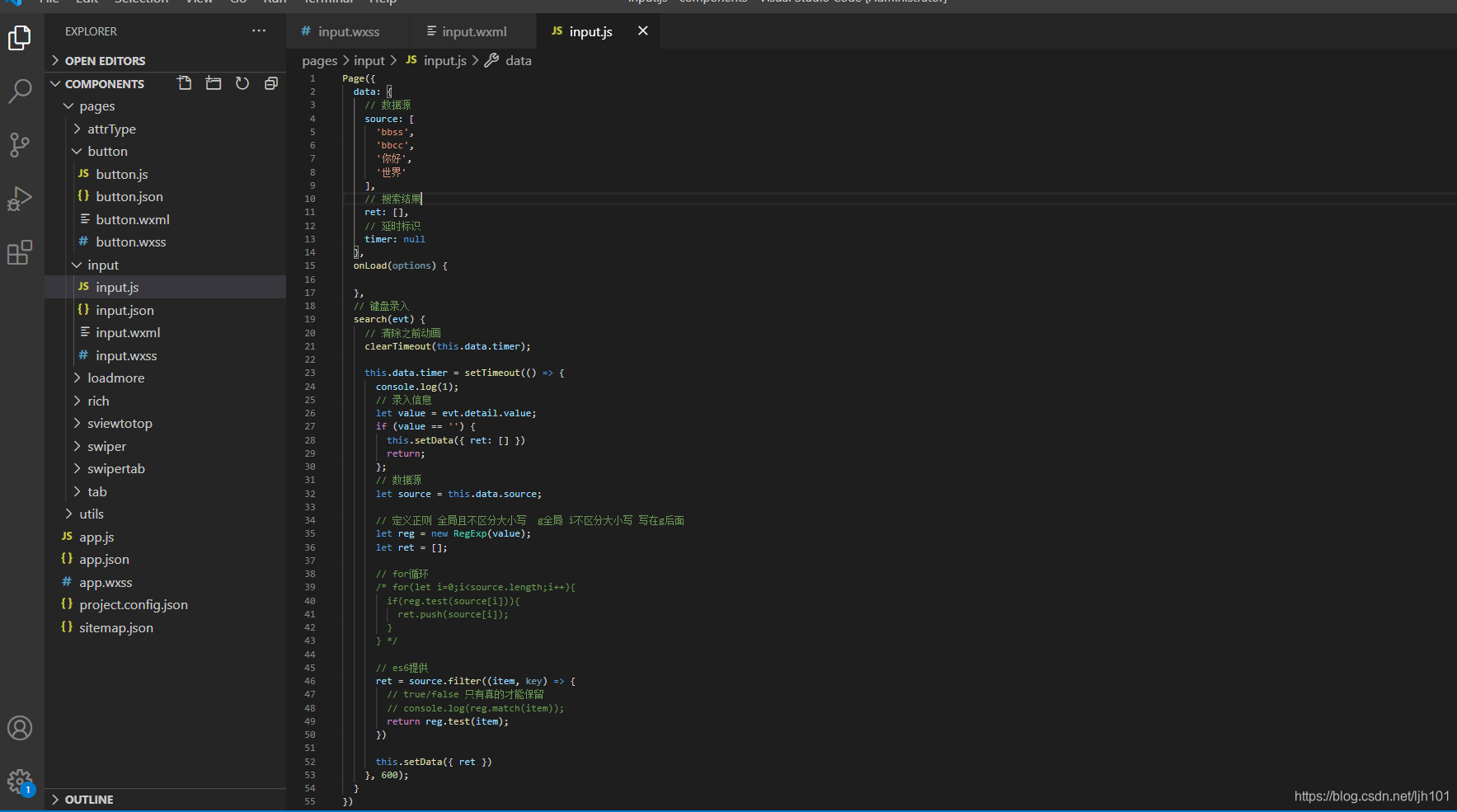Click 'clearTimeout' call on line 21

click(x=397, y=346)
